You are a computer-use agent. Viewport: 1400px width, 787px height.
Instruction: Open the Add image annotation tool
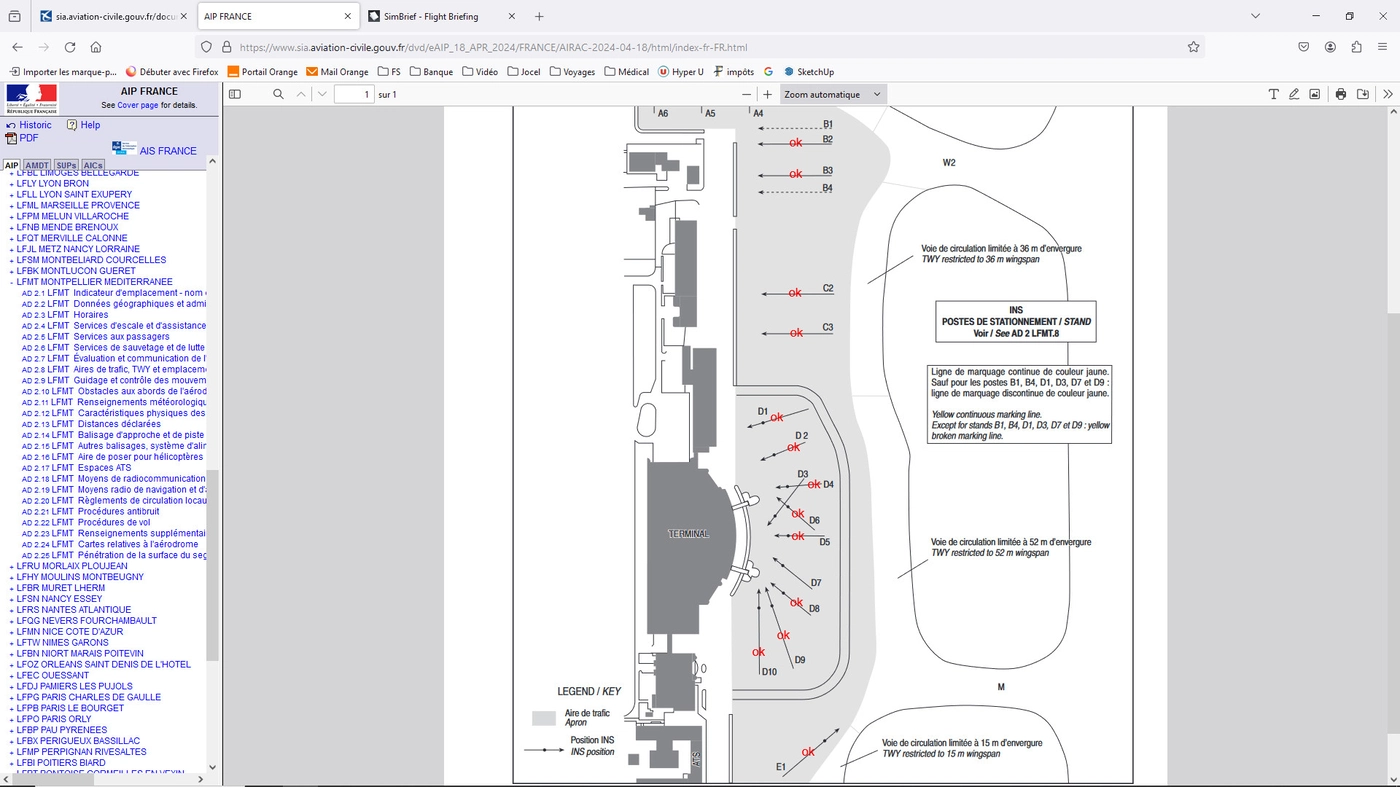point(1315,93)
